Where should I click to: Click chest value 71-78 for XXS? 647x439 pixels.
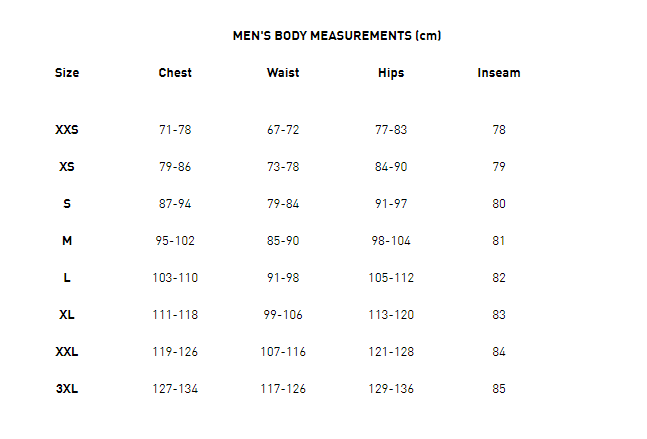tap(175, 130)
